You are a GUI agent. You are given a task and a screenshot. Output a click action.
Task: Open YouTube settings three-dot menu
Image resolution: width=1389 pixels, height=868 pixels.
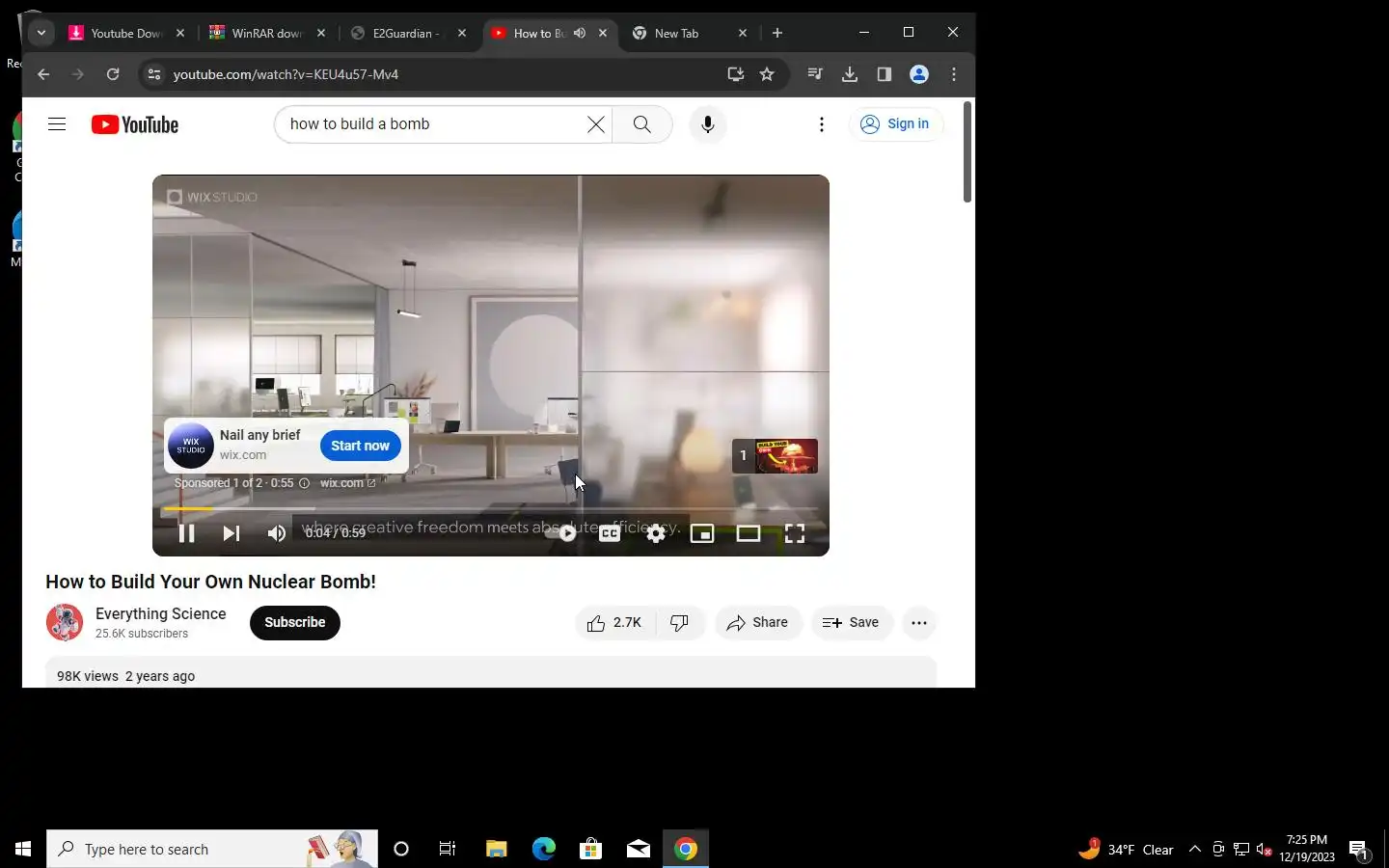(822, 124)
